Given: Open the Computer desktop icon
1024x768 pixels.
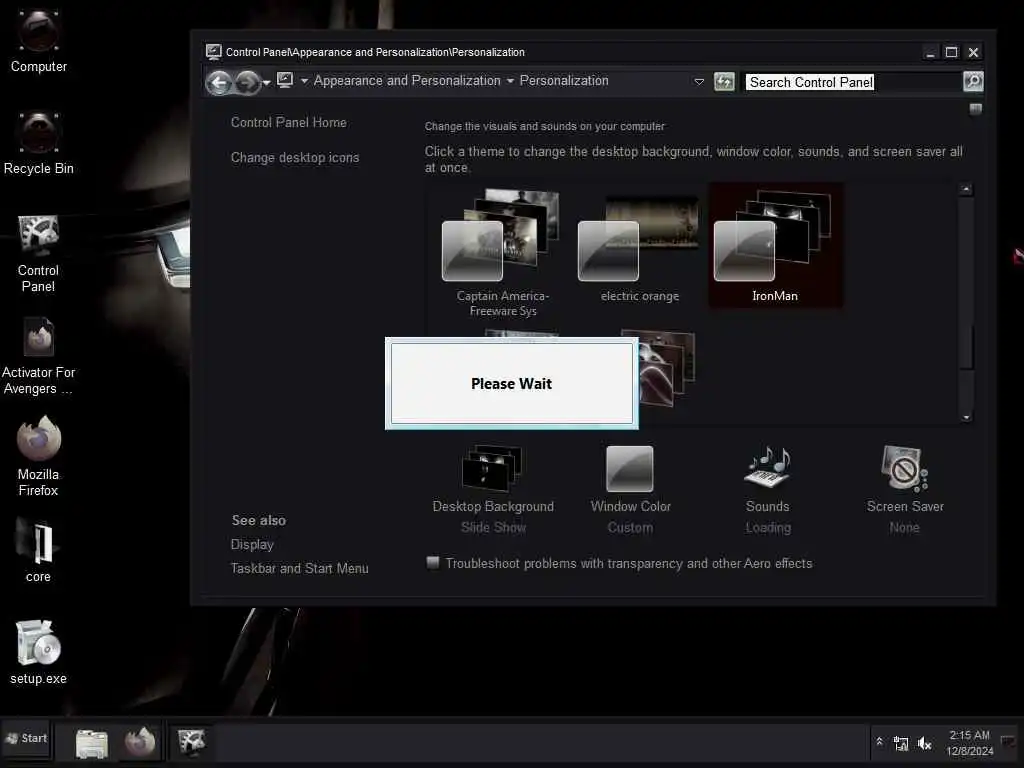Looking at the screenshot, I should point(39,42).
